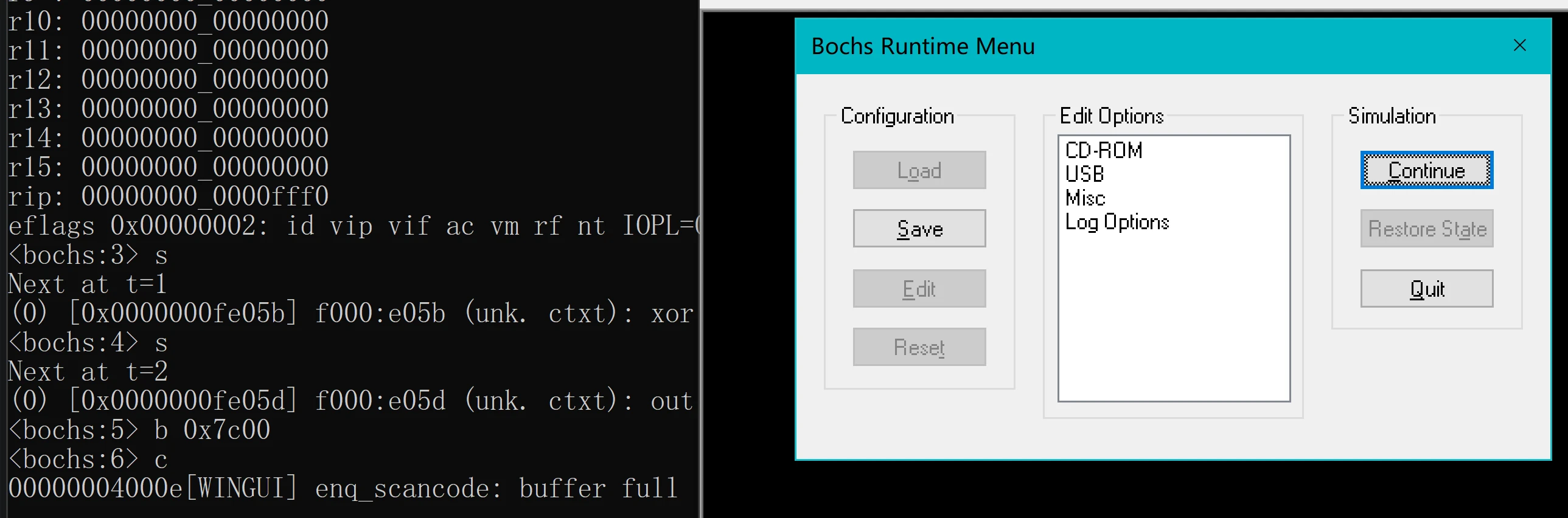Click the rip register value line
This screenshot has height=518, width=1568.
click(x=168, y=196)
